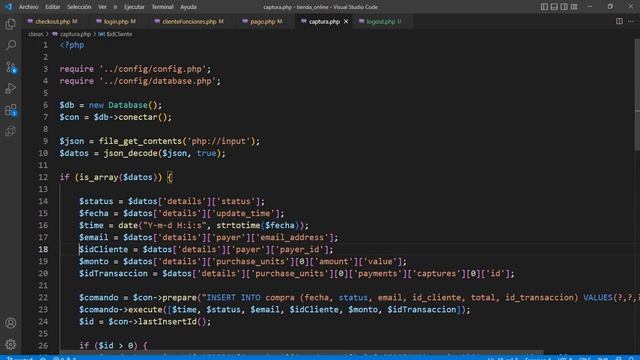
Task: Close the captura.php tab
Action: [346, 22]
